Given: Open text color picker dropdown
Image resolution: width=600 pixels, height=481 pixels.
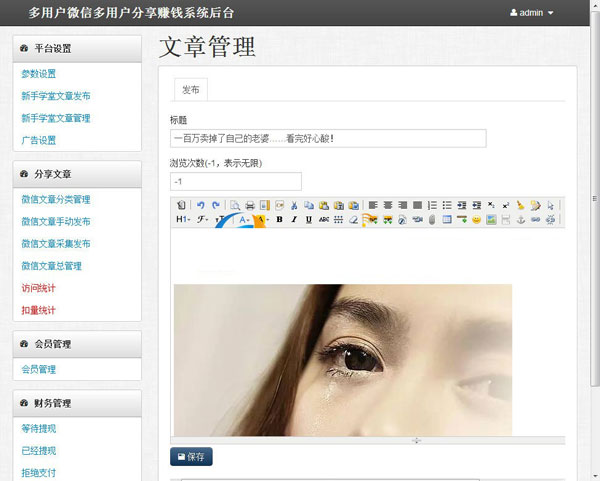Looking at the screenshot, I should click(x=244, y=219).
